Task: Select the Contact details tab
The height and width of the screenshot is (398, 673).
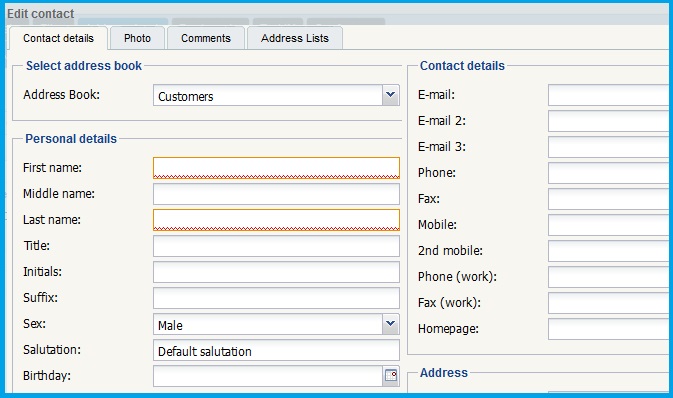Action: (58, 38)
